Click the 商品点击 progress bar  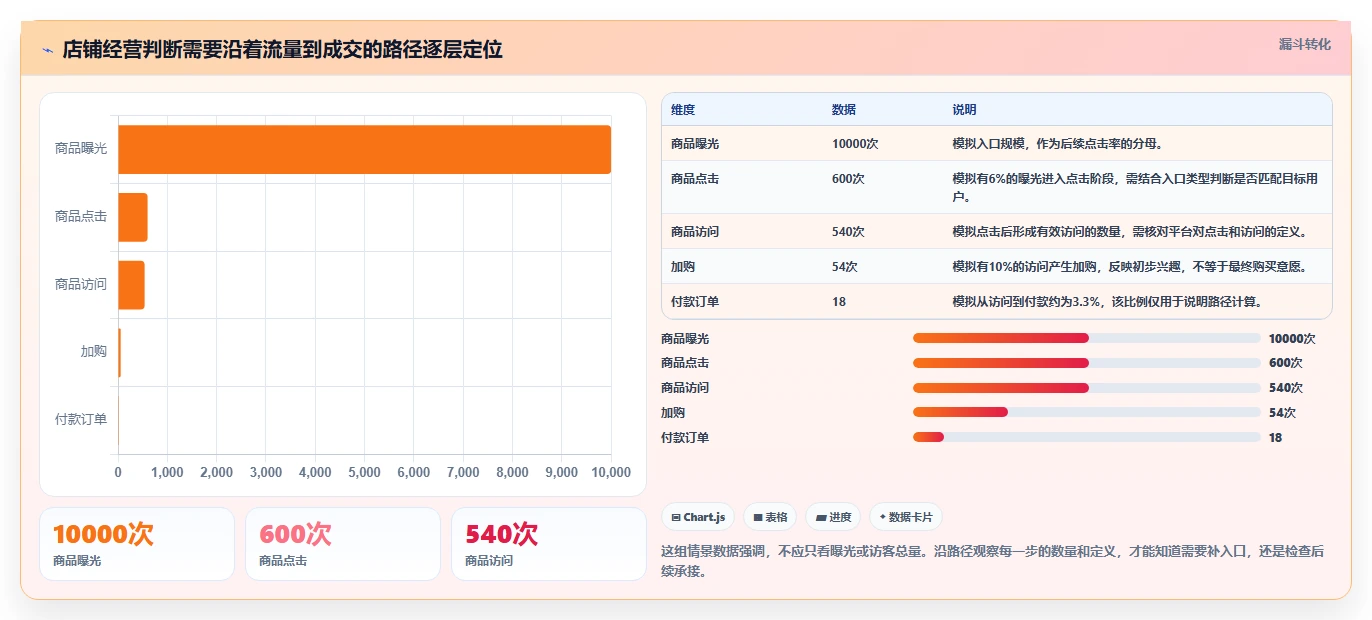click(x=1086, y=363)
